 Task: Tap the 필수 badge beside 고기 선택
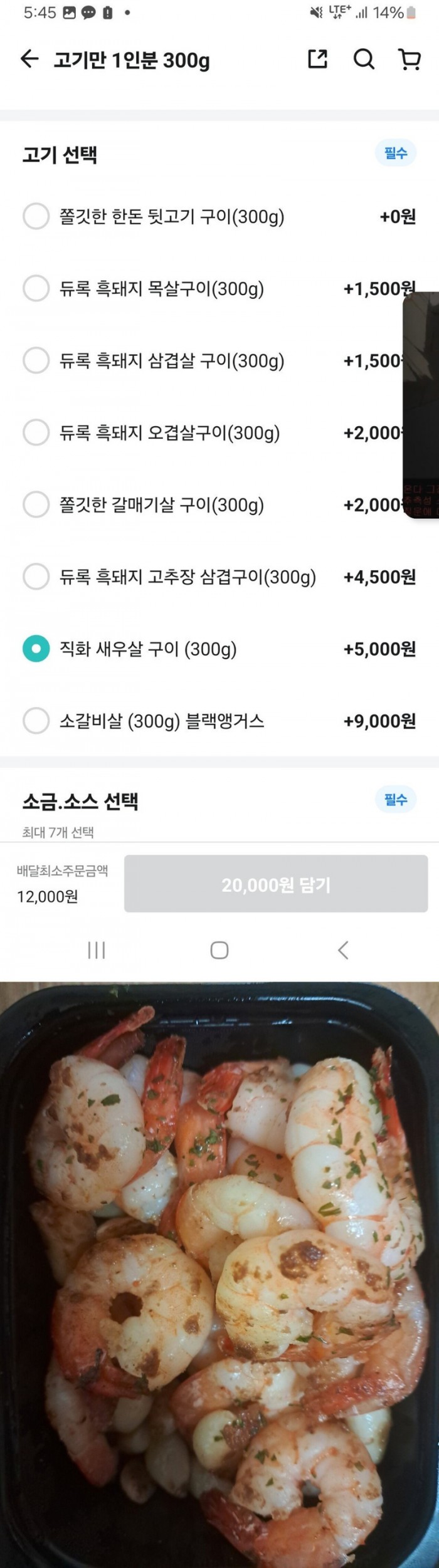tap(396, 154)
